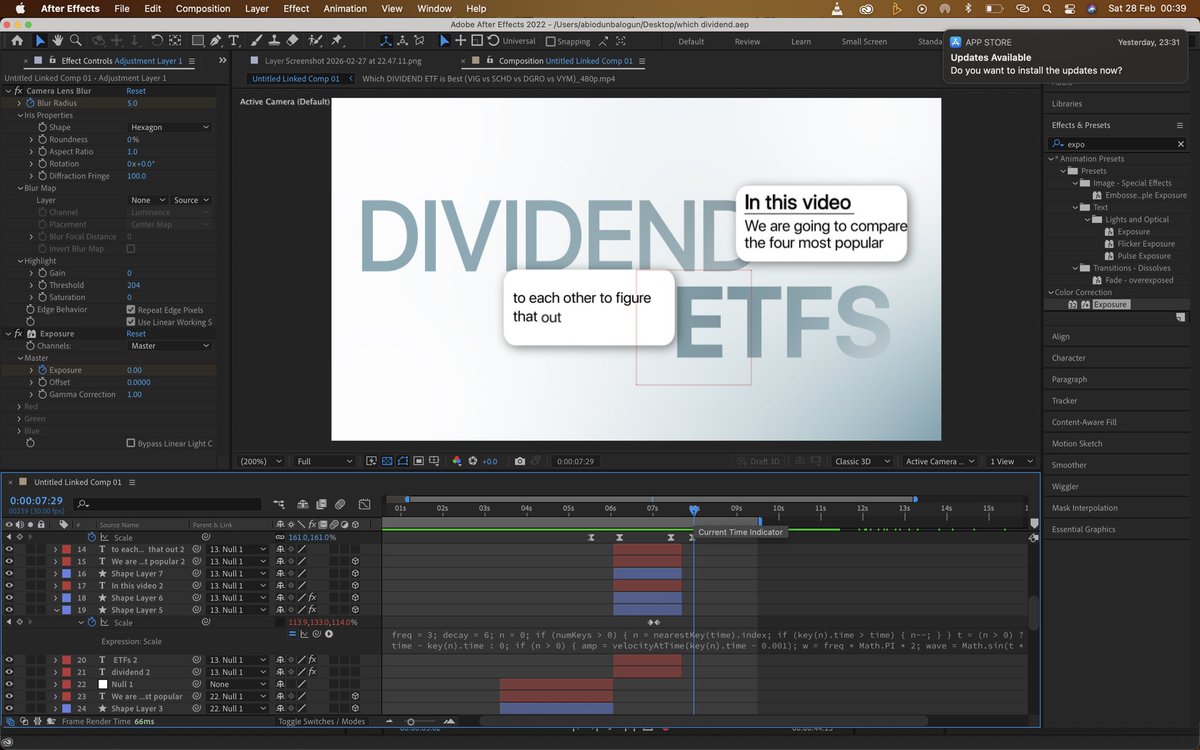The width and height of the screenshot is (1200, 750).
Task: Open the Composition menu
Action: pyautogui.click(x=203, y=8)
